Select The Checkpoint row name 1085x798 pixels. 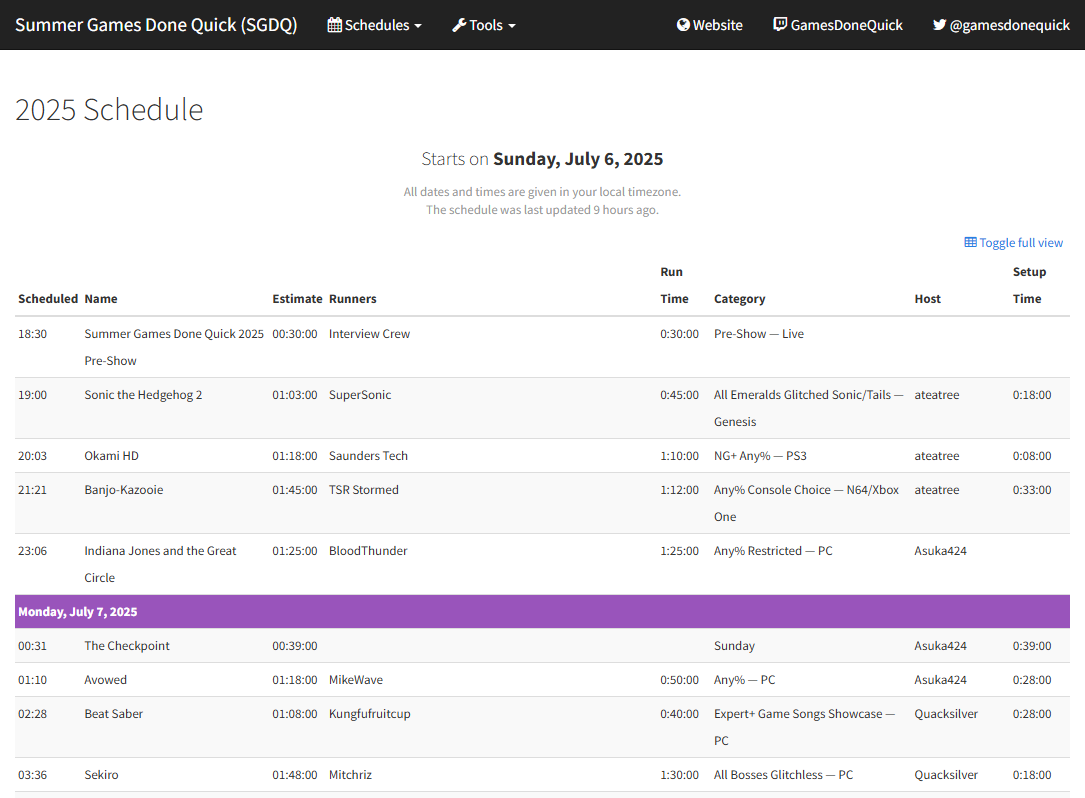(127, 646)
